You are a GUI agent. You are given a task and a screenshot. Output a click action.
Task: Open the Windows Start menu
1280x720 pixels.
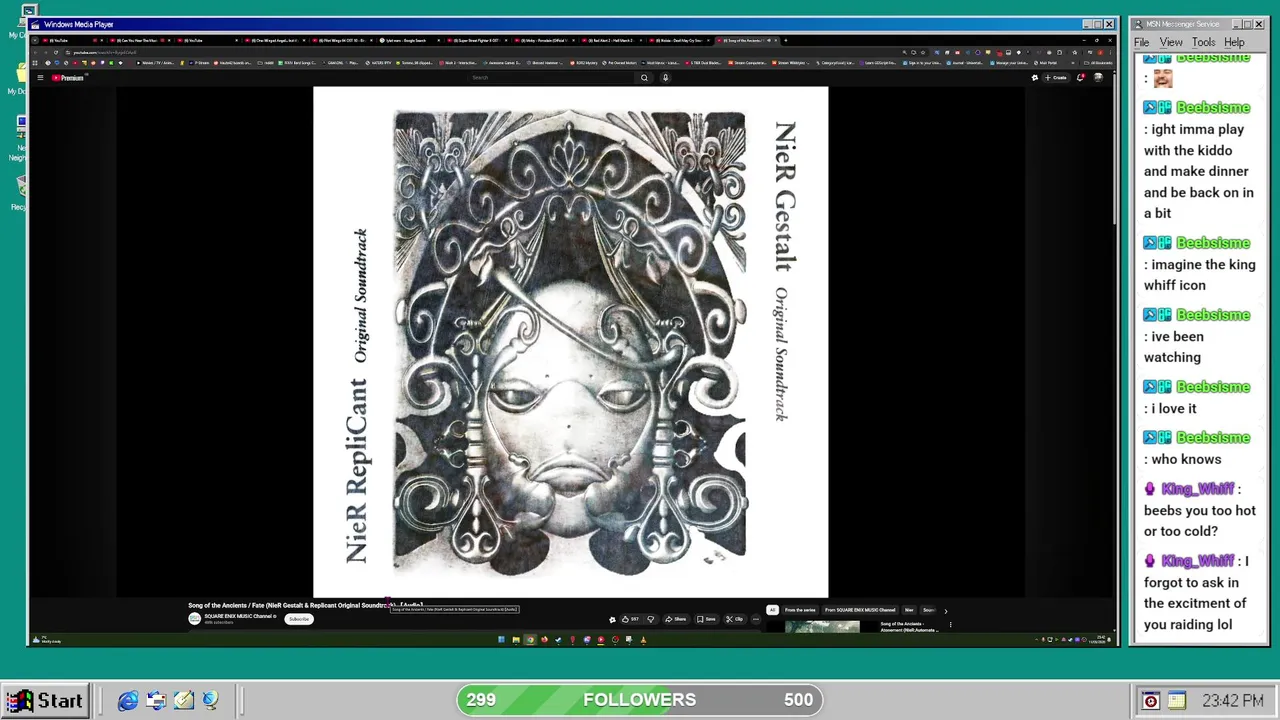pos(44,701)
